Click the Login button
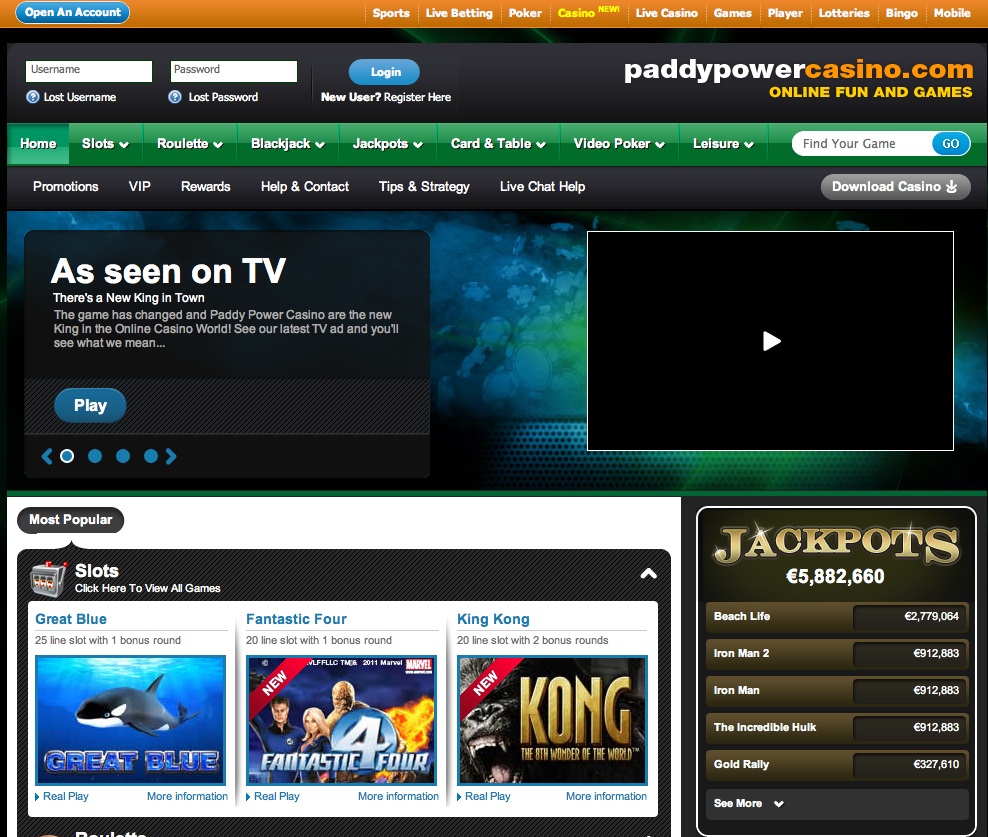 pos(384,72)
